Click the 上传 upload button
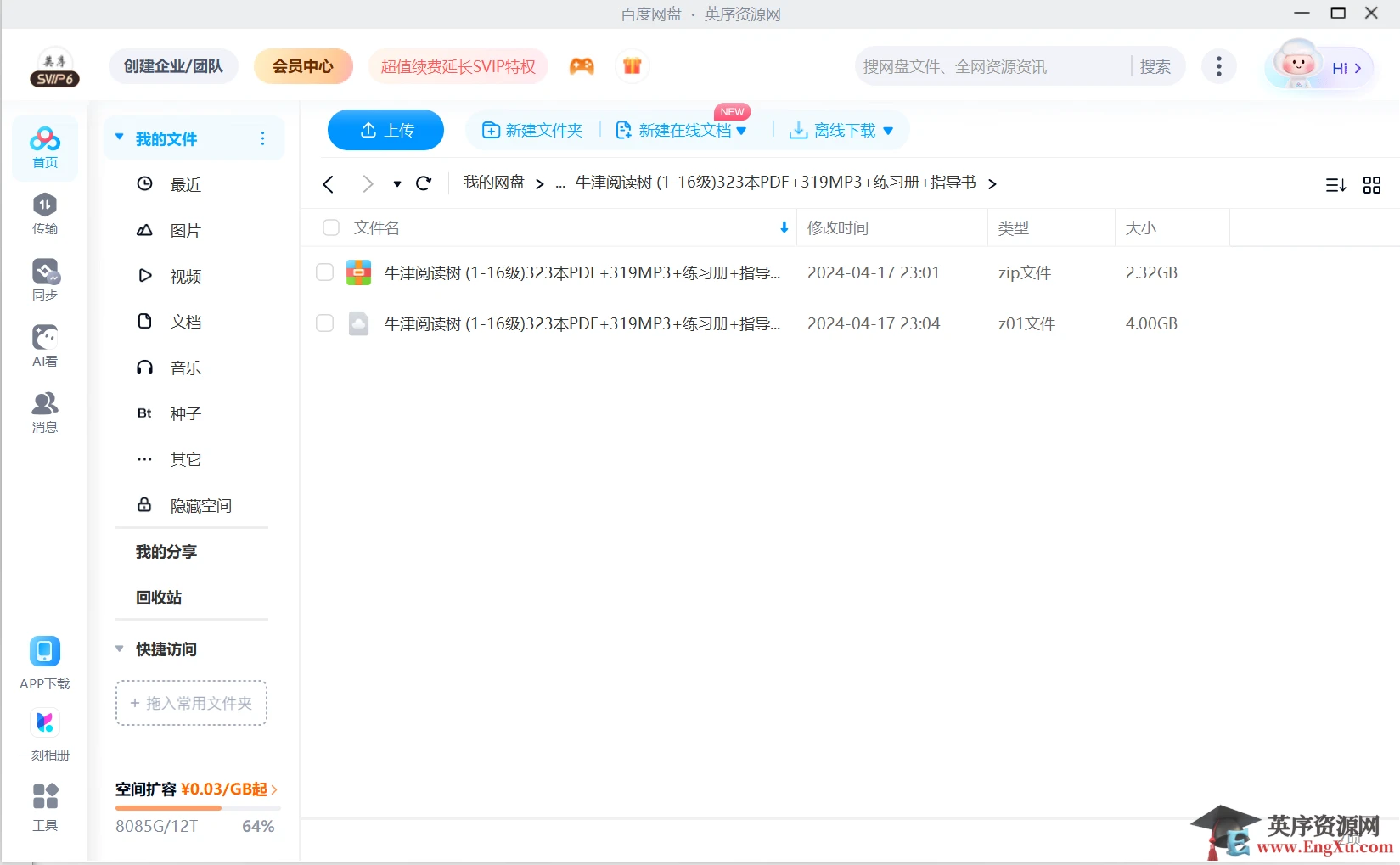 [385, 130]
